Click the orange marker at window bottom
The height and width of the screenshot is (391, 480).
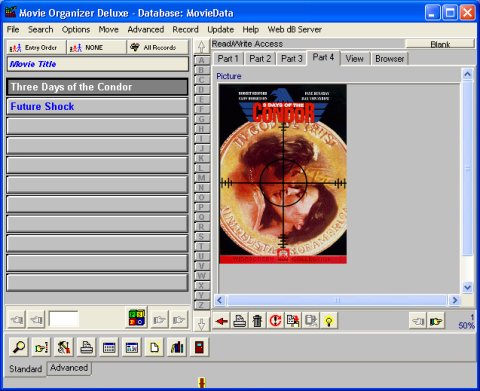pos(202,382)
